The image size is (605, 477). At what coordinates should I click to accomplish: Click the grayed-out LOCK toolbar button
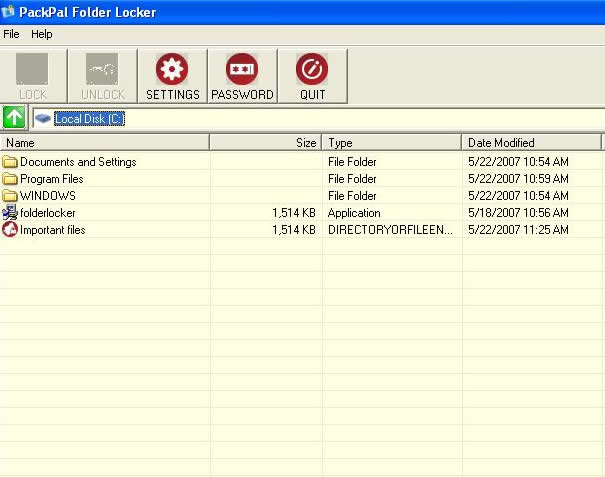pos(33,76)
